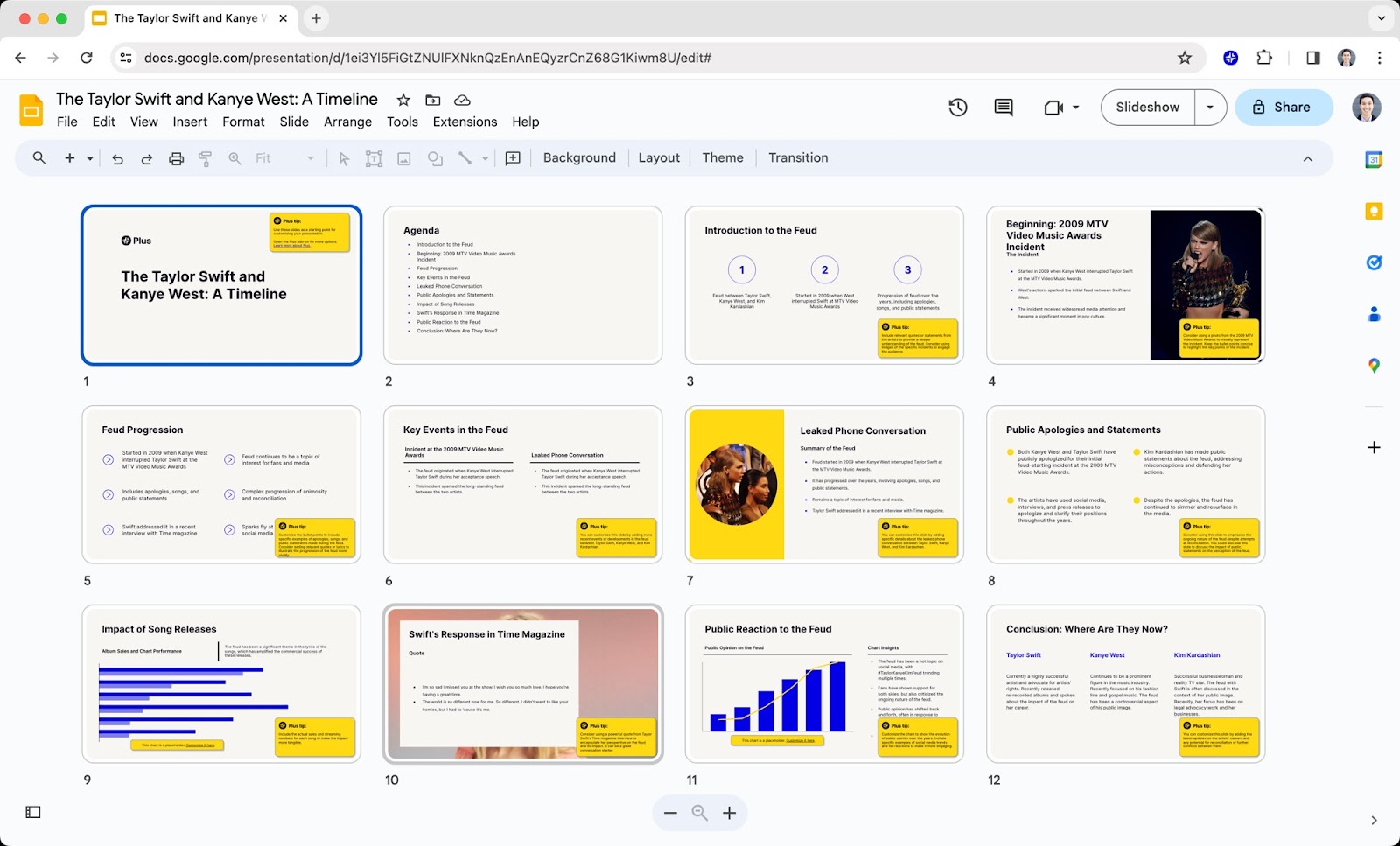Reset grid zoom magnifier
Image resolution: width=1400 pixels, height=846 pixels.
700,813
